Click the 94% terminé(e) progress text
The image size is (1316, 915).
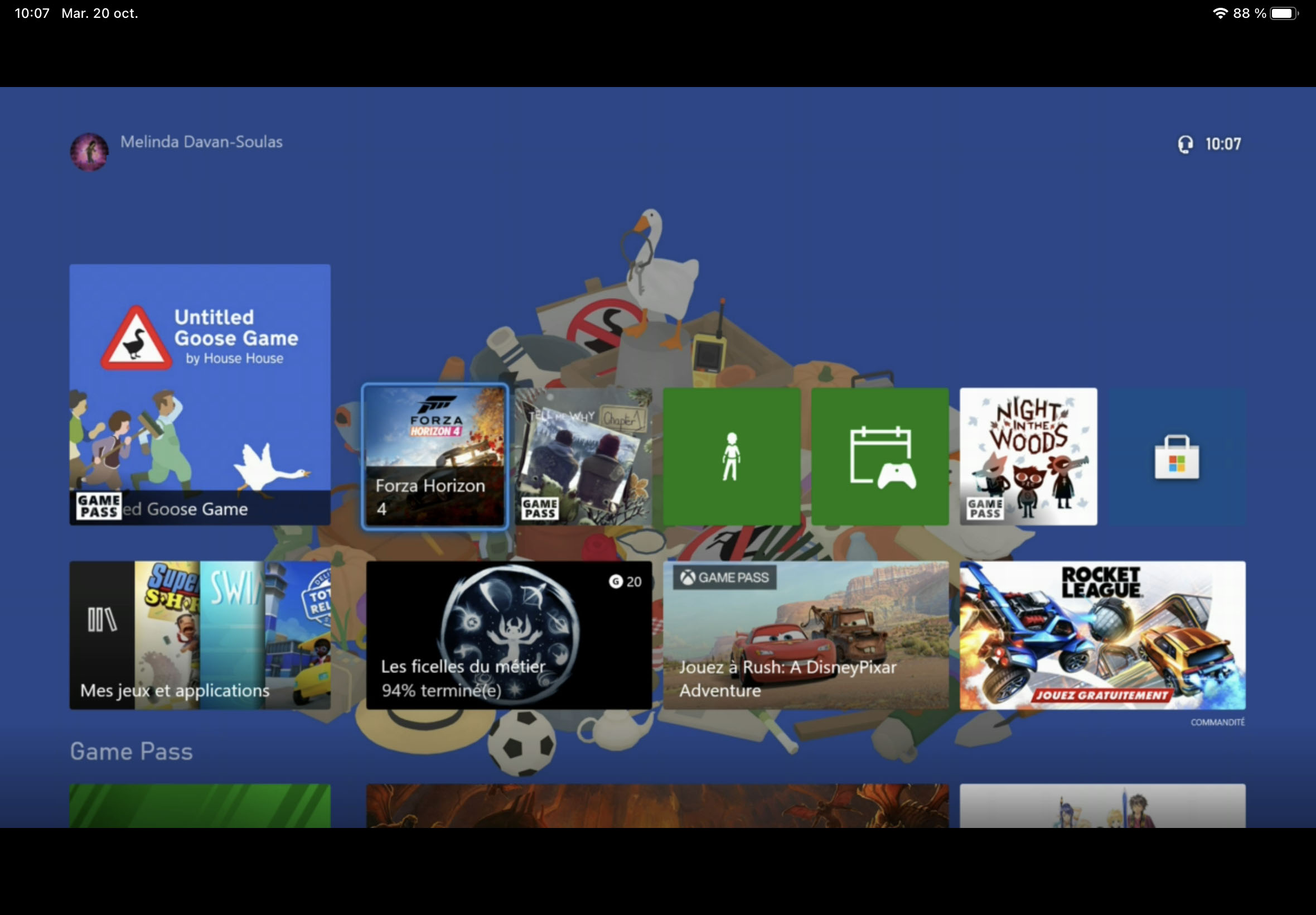[441, 691]
